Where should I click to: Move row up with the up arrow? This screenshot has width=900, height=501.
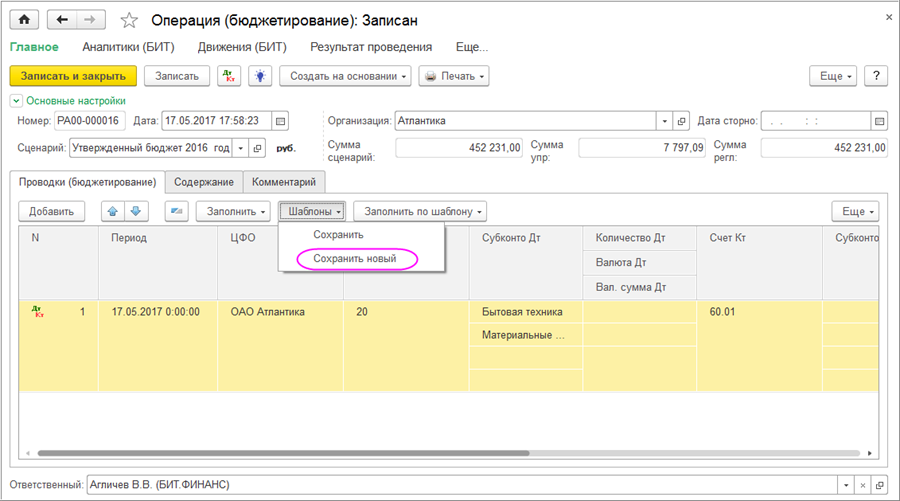coord(112,211)
